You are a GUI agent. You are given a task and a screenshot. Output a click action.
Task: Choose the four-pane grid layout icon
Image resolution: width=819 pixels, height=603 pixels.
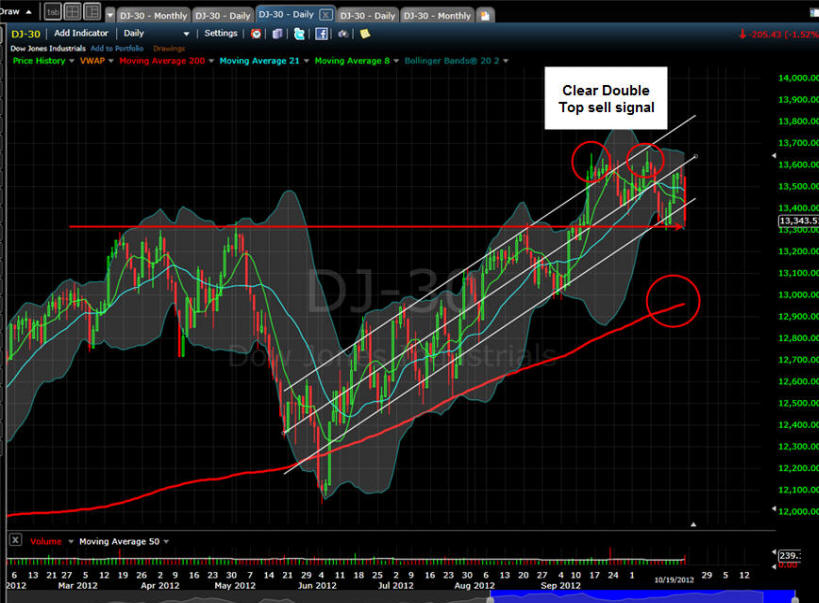coord(73,11)
